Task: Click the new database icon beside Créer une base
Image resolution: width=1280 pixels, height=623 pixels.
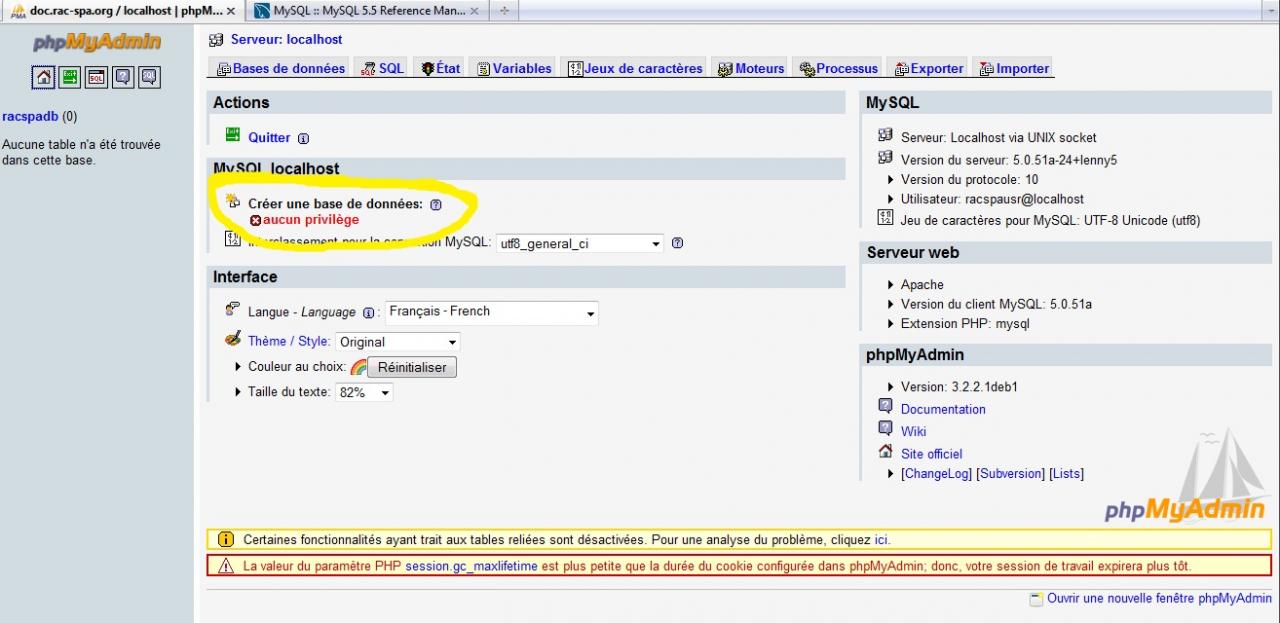Action: coord(233,201)
